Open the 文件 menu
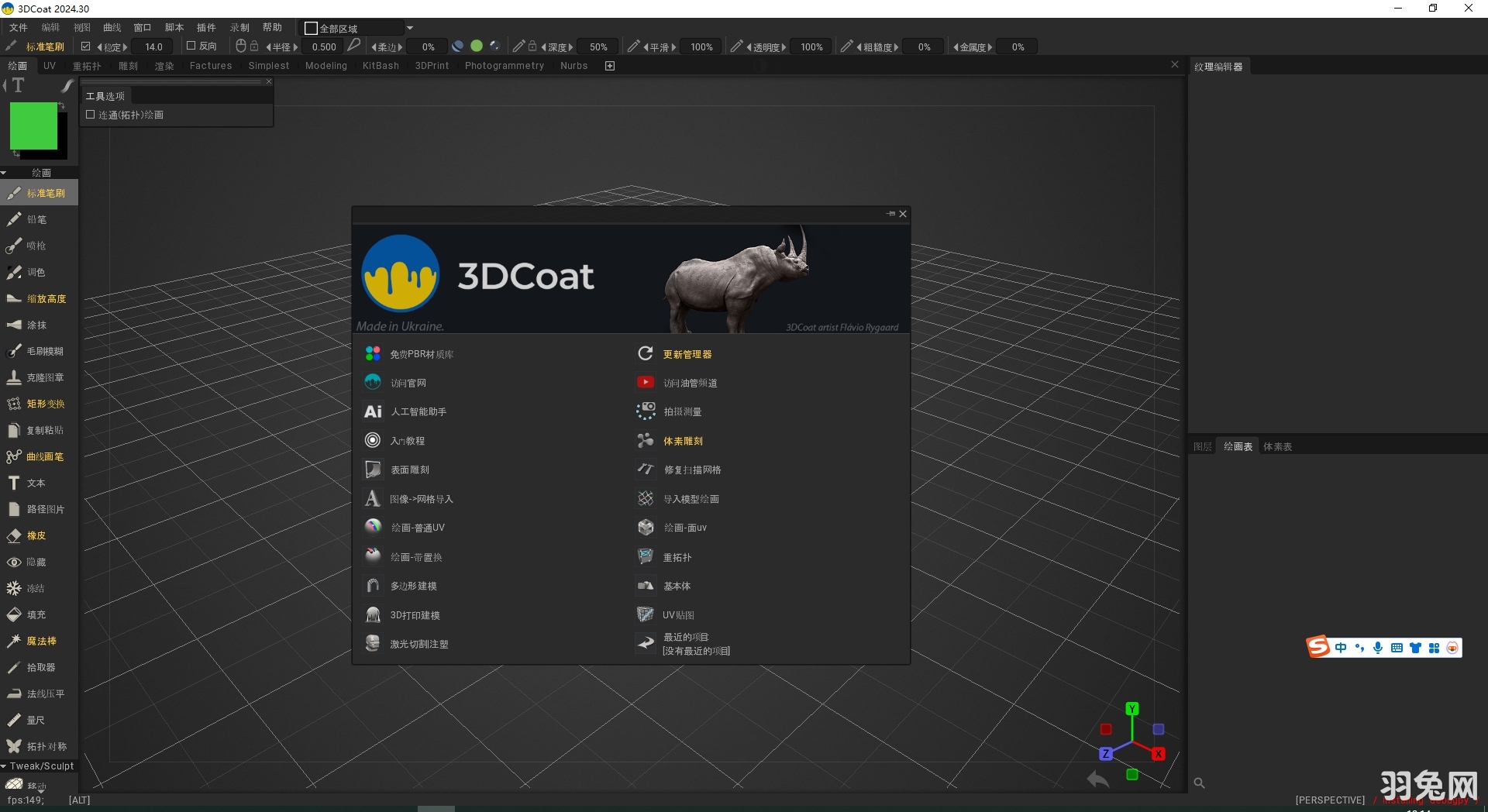 tap(19, 27)
